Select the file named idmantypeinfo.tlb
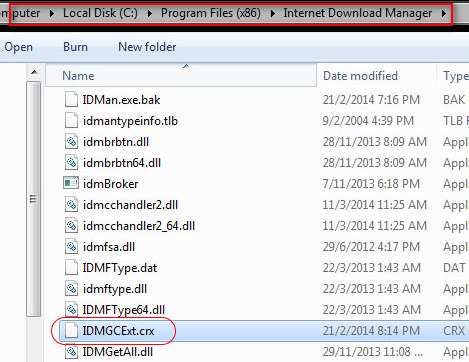 click(x=130, y=121)
